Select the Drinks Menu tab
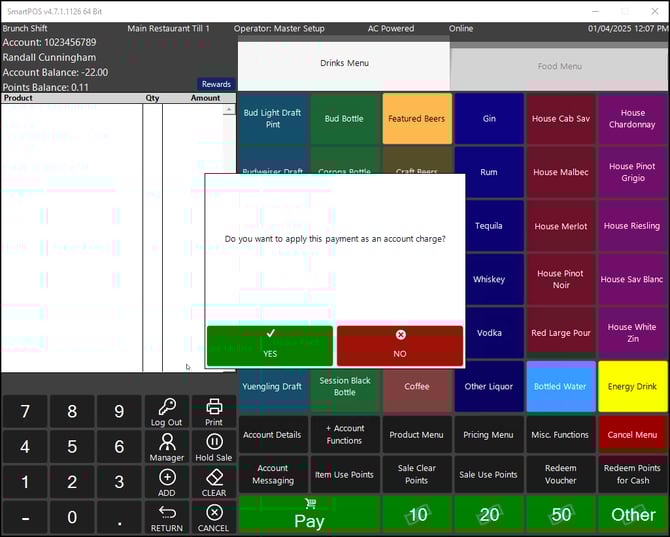 pos(344,64)
